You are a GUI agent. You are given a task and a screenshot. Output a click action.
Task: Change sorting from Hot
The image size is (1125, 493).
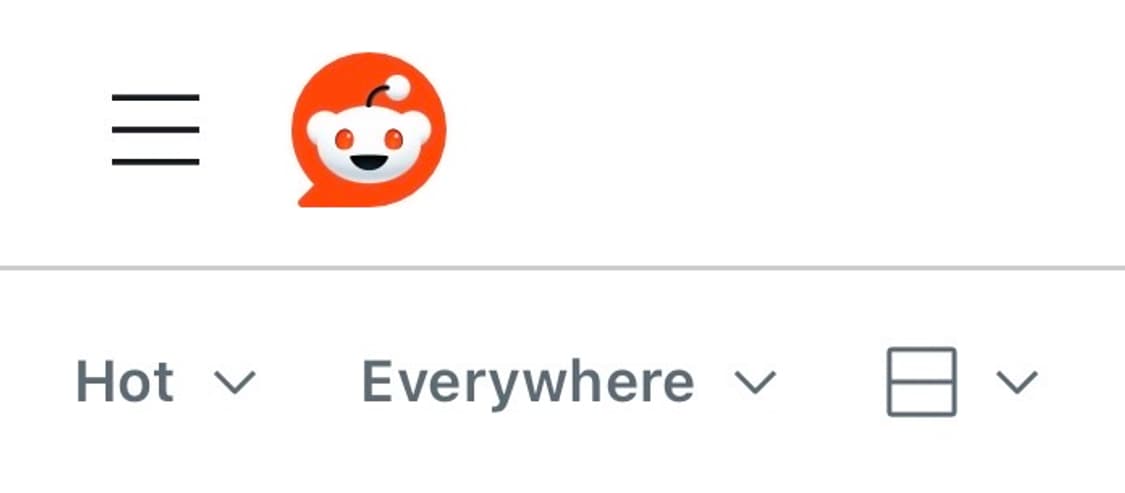point(166,382)
